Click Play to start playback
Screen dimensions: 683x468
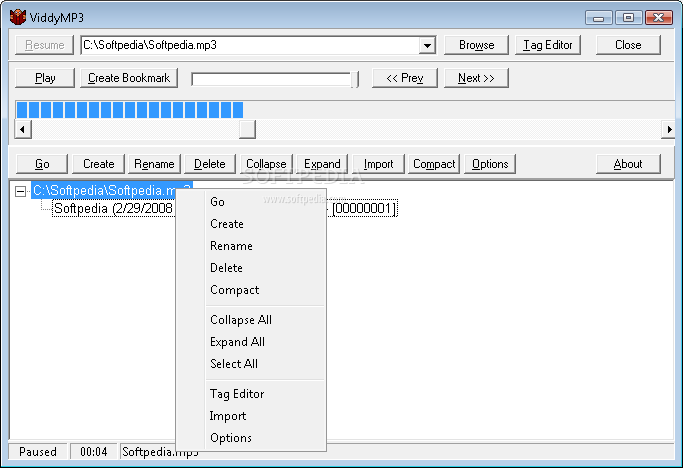coord(45,78)
